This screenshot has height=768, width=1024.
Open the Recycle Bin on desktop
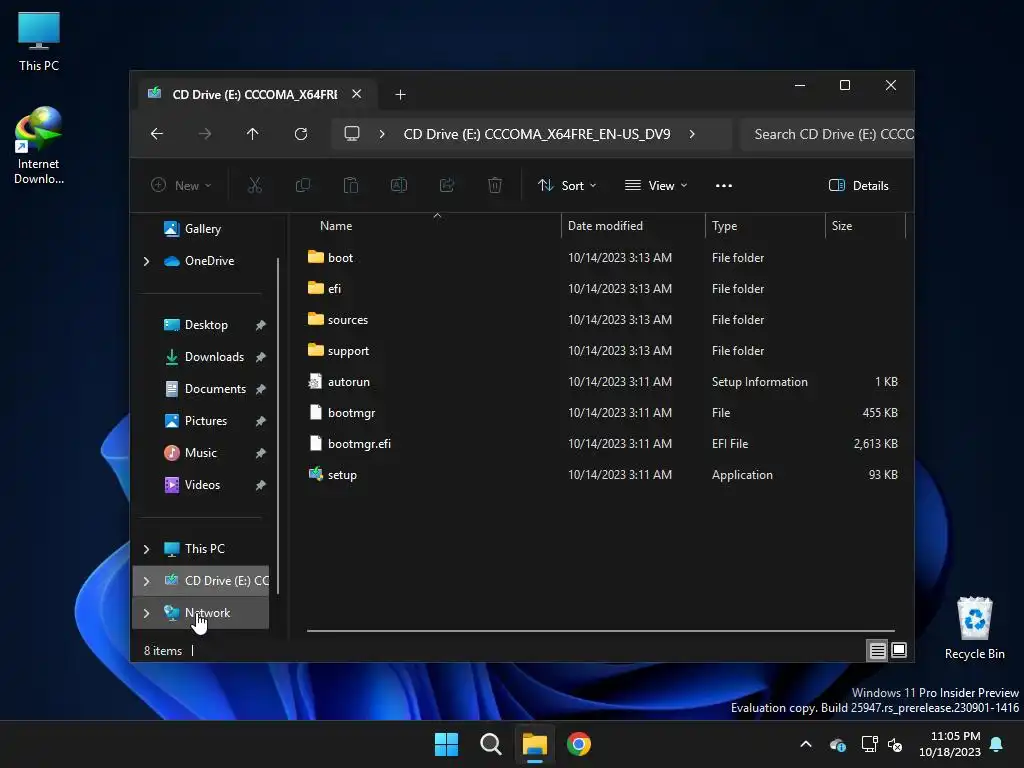974,628
